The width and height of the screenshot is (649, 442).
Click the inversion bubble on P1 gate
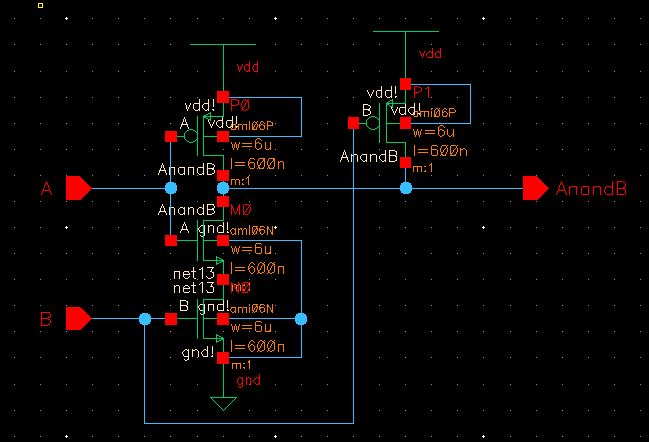tap(373, 123)
